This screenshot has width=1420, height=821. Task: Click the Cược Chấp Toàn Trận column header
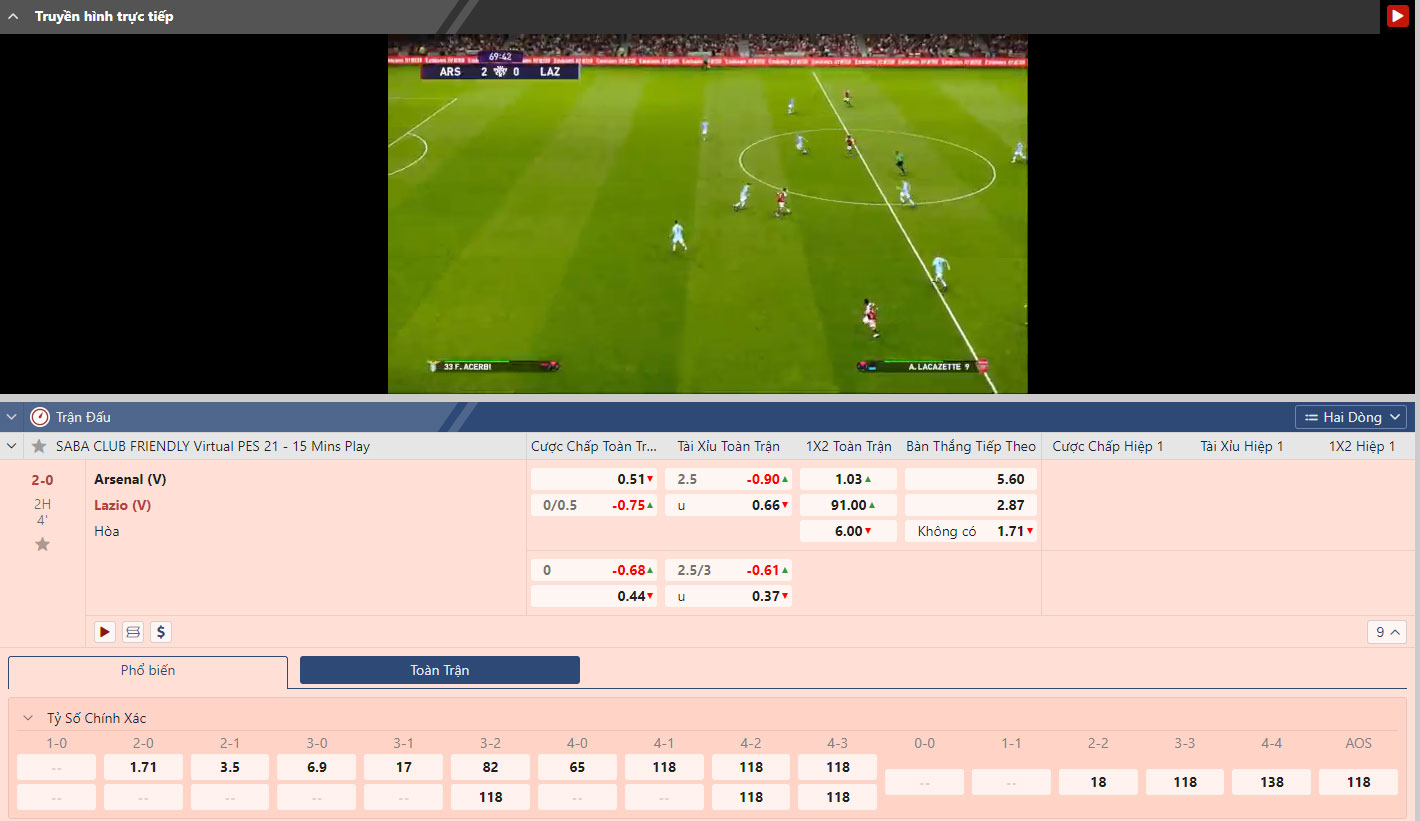[594, 446]
